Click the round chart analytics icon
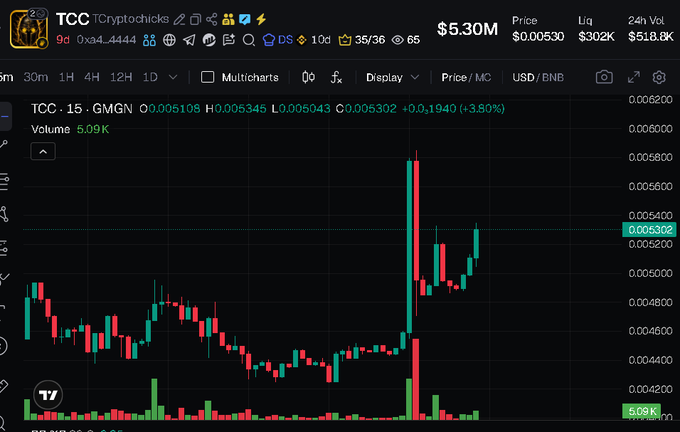This screenshot has height=432, width=680. coord(209,40)
